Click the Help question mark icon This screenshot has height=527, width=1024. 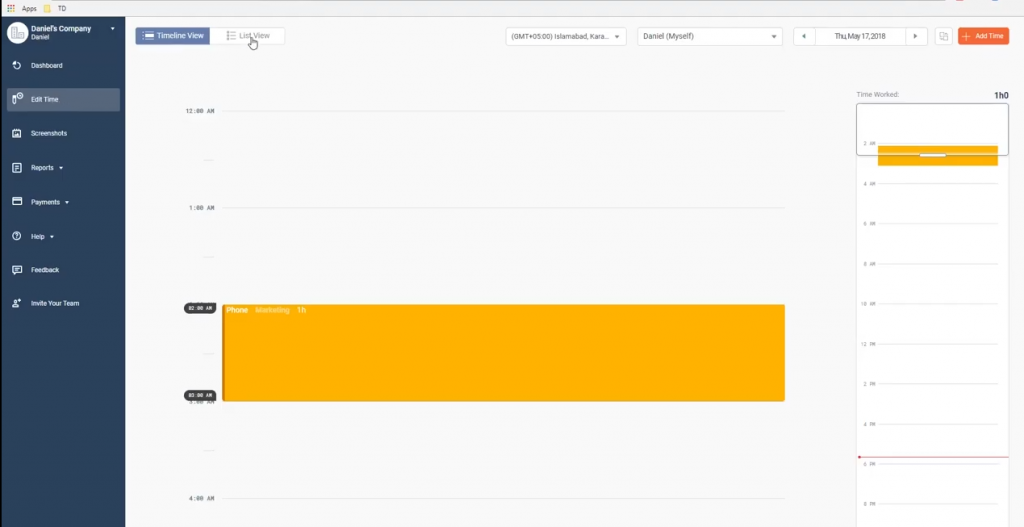coord(17,236)
